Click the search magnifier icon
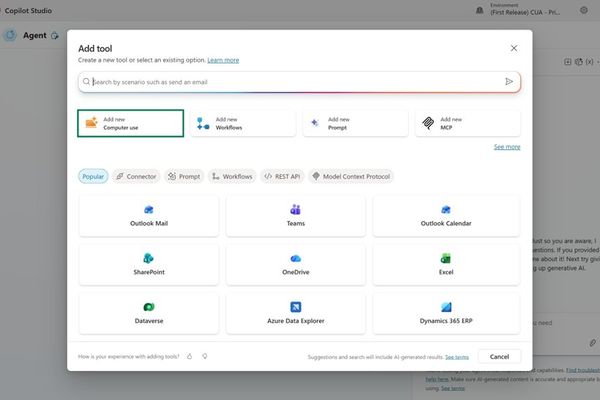This screenshot has height=400, width=600. point(86,82)
